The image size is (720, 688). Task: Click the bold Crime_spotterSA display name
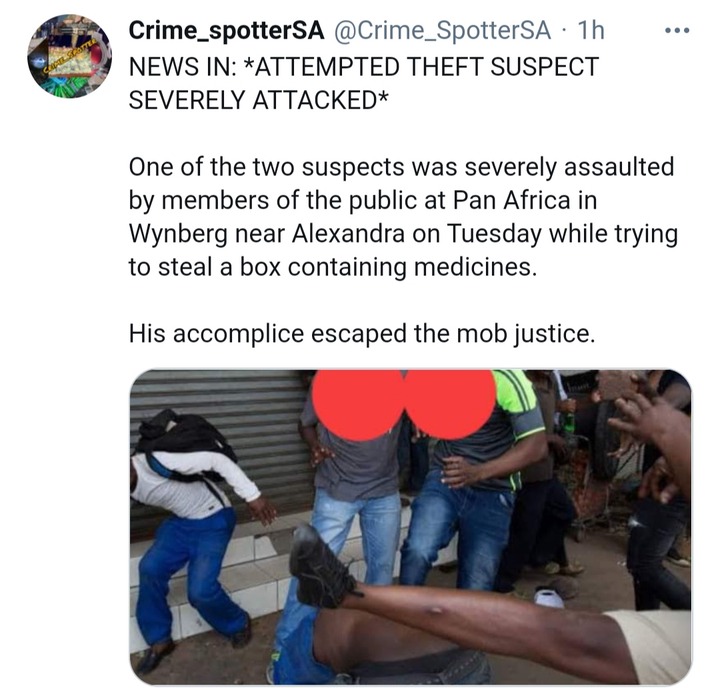[226, 31]
